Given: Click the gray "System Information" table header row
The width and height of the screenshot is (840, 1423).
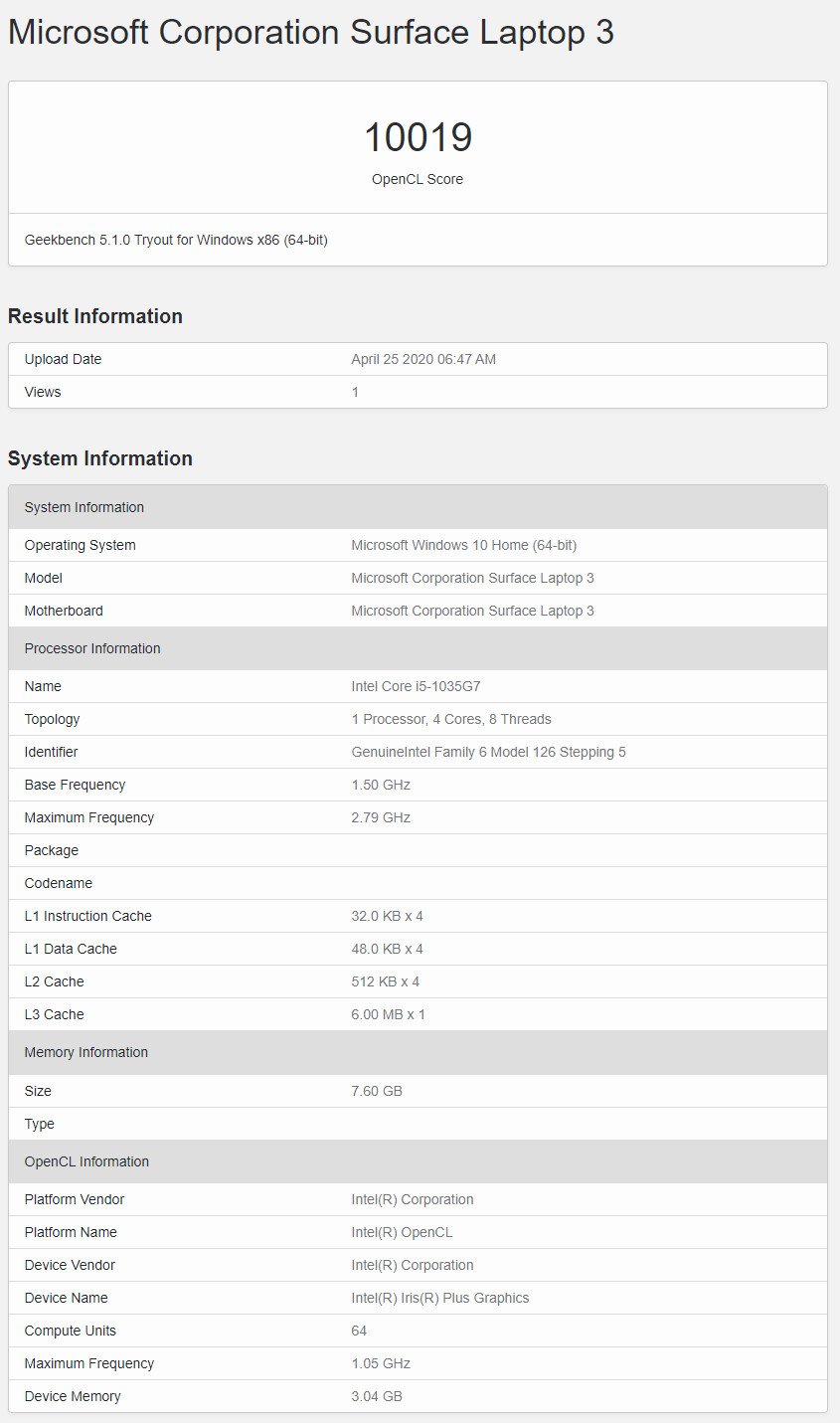Looking at the screenshot, I should 418,507.
